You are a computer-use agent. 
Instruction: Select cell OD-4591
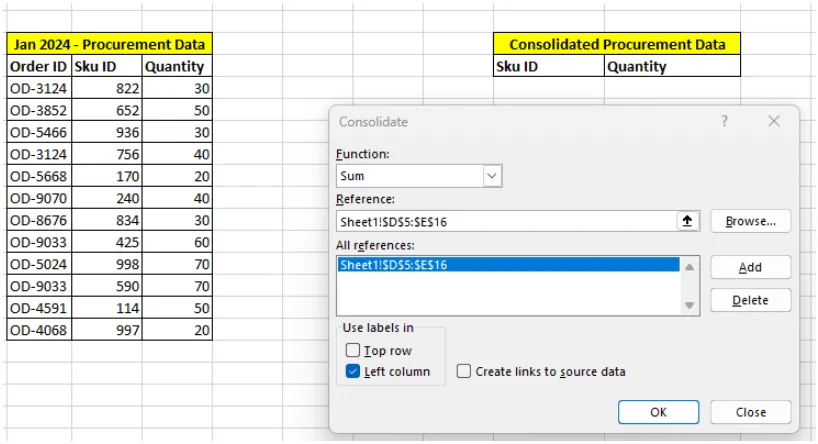coord(39,308)
